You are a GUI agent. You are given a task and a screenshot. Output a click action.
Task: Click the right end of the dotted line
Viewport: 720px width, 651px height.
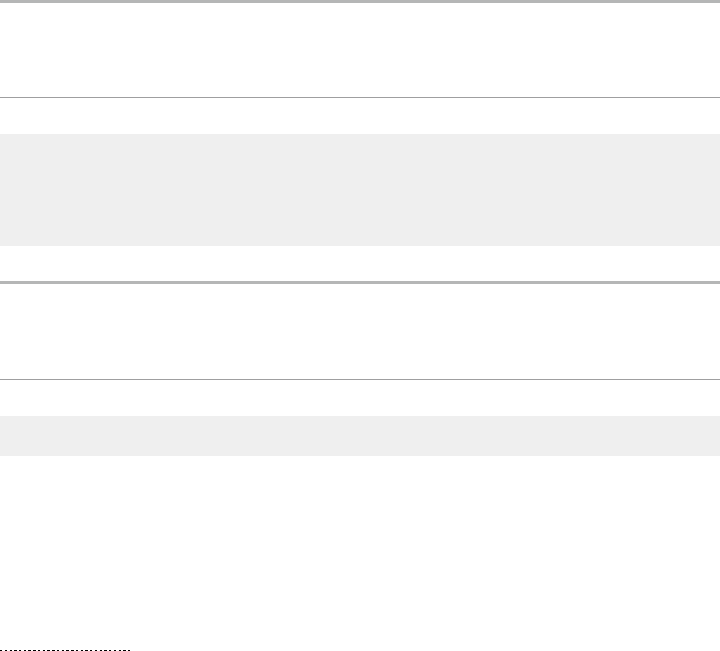[129, 650]
